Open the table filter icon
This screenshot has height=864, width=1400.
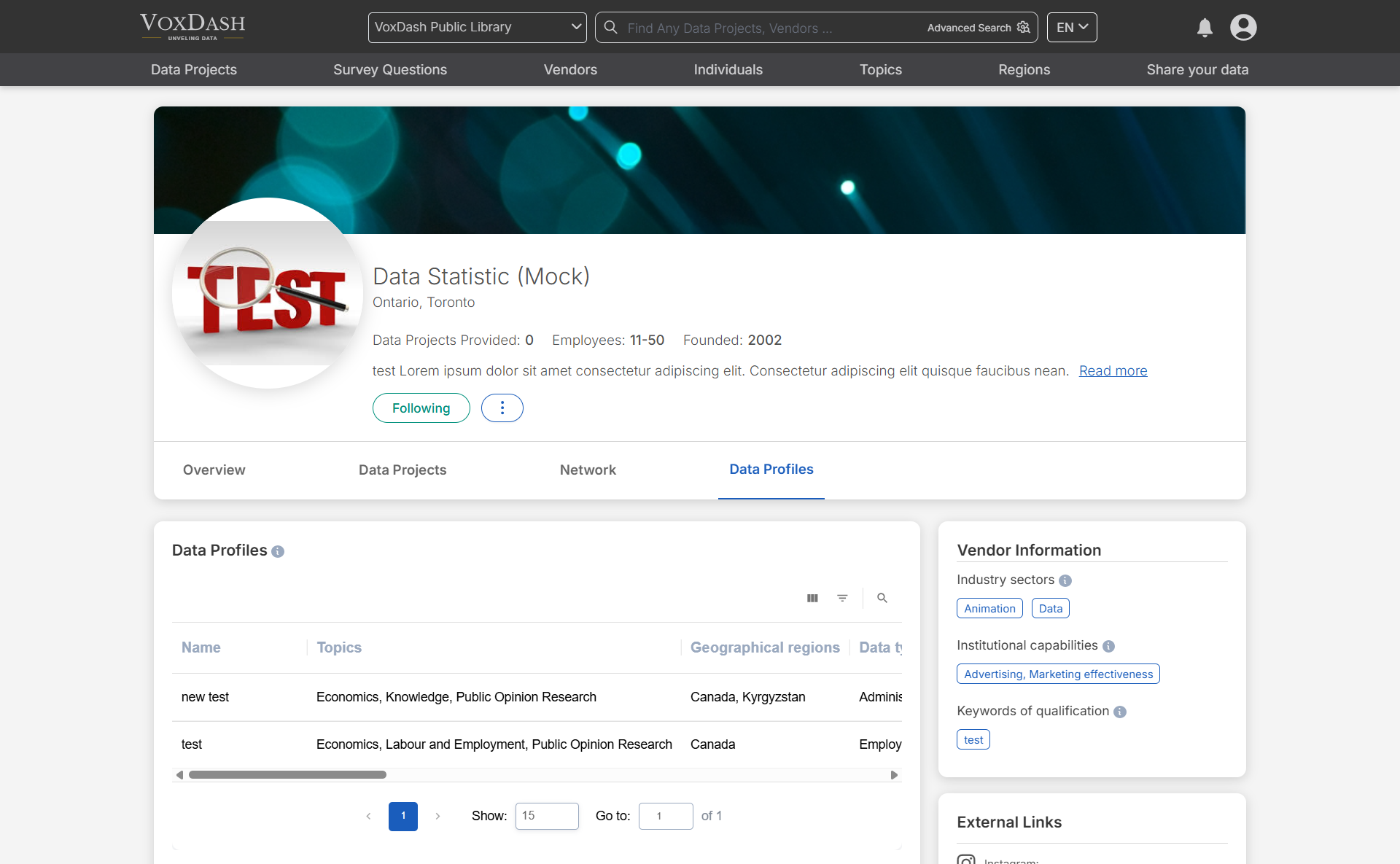tap(842, 598)
